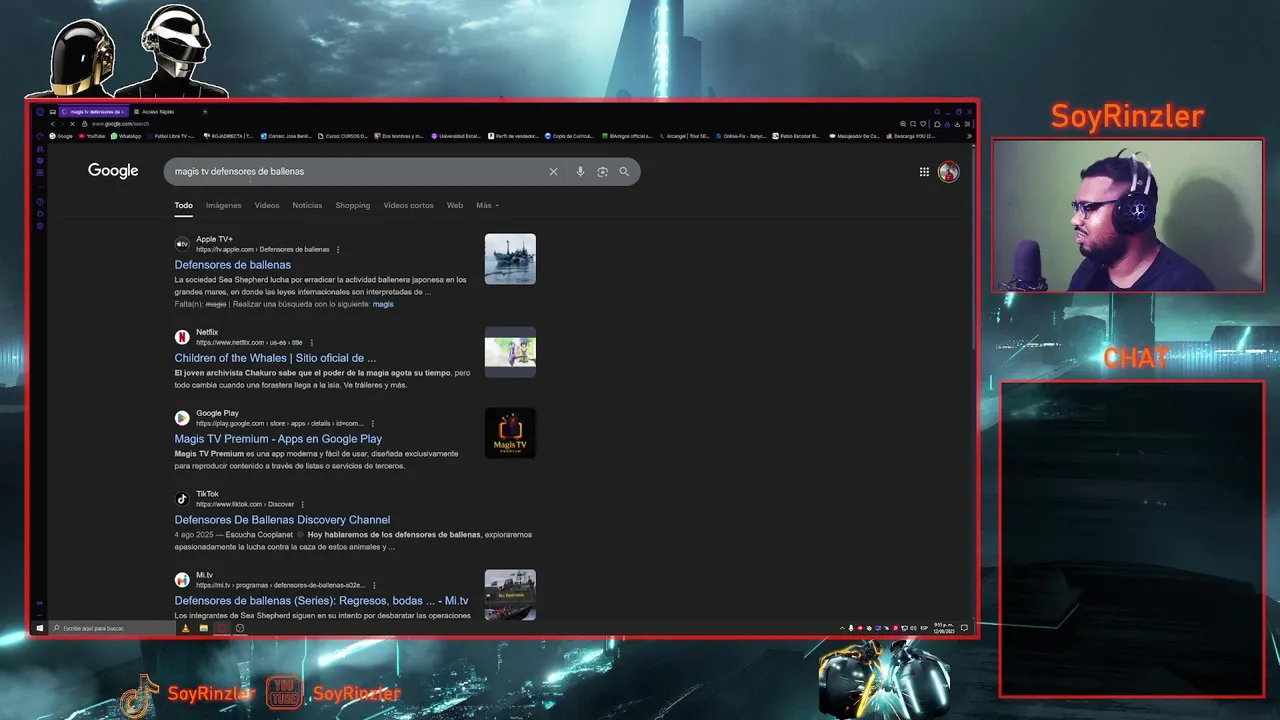Image resolution: width=1280 pixels, height=720 pixels.
Task: Start voice search with the microphone icon
Action: tap(580, 172)
